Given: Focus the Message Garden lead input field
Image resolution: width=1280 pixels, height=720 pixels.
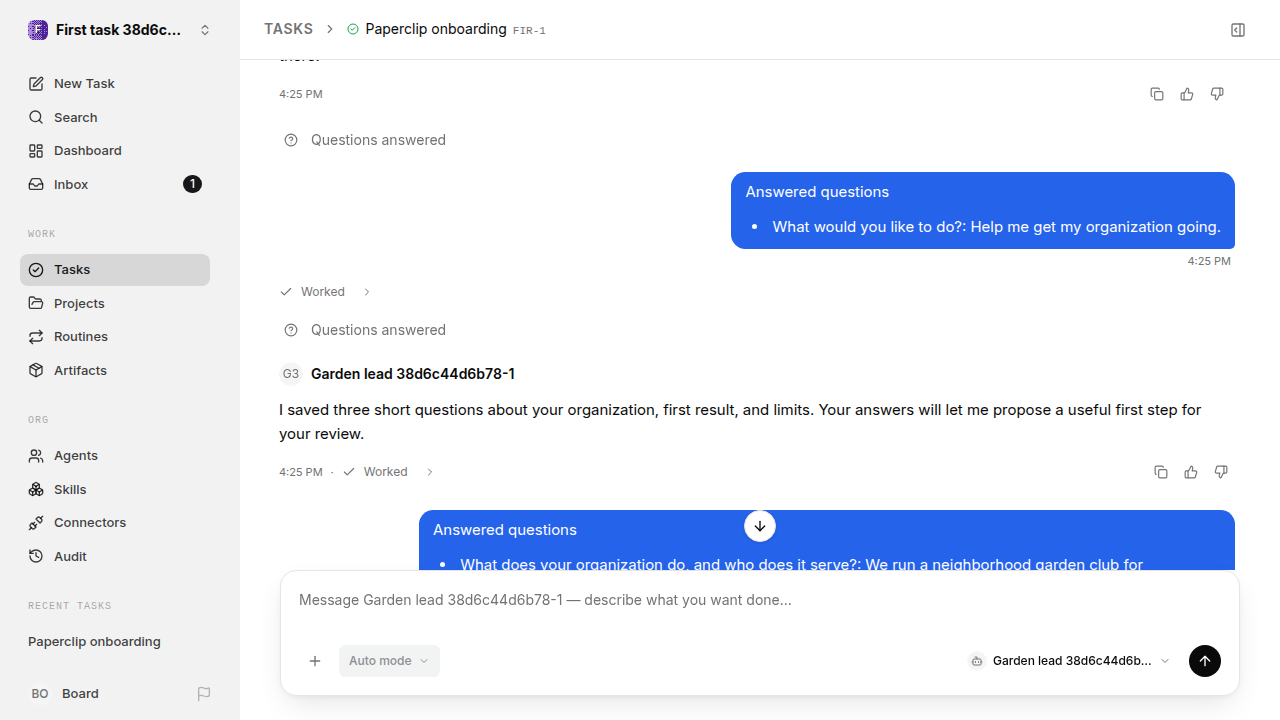Looking at the screenshot, I should pos(760,601).
